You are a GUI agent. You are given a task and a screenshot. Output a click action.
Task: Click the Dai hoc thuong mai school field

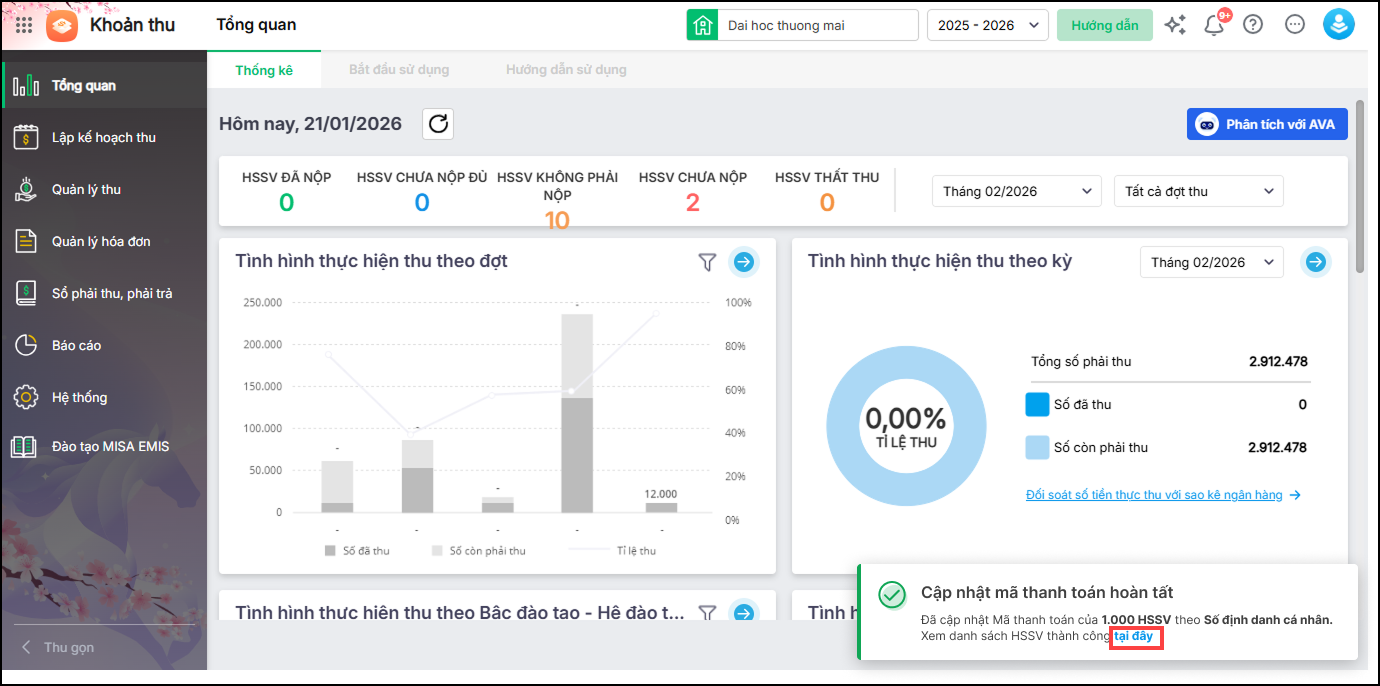click(x=816, y=25)
